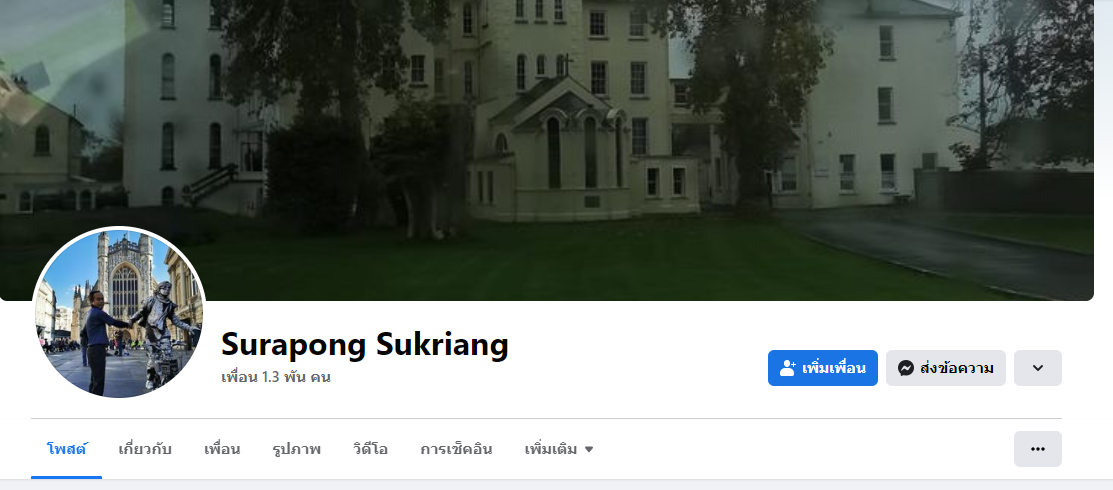Click the add-person icon on เพิ่มเพื่อน
Viewport: 1113px width, 490px height.
tap(787, 368)
